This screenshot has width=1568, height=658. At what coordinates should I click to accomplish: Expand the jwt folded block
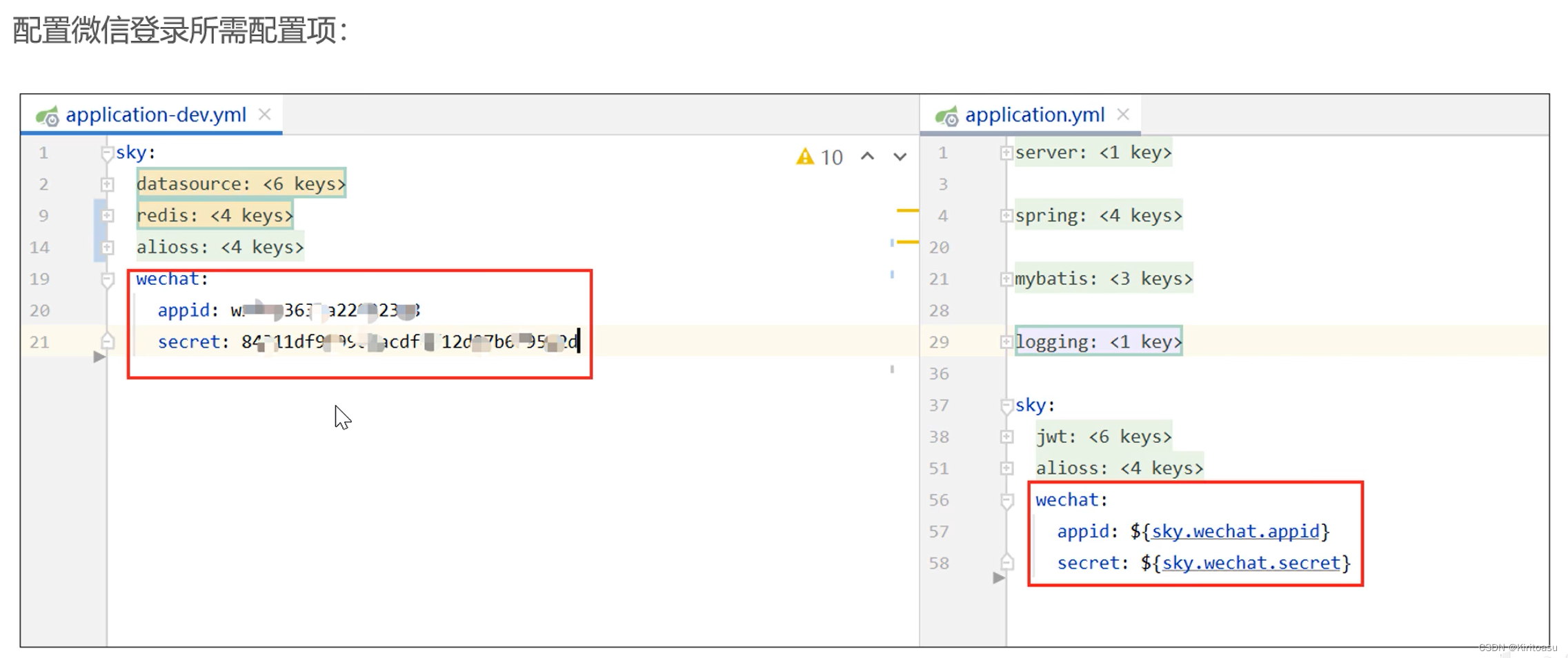click(1006, 437)
